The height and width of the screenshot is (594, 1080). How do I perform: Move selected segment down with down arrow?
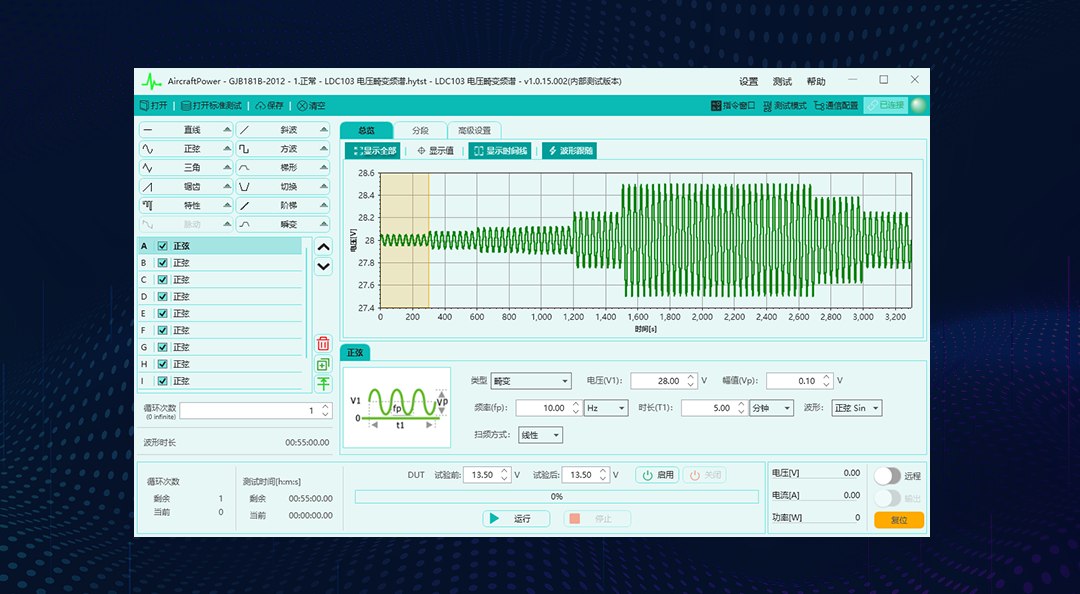(x=323, y=267)
